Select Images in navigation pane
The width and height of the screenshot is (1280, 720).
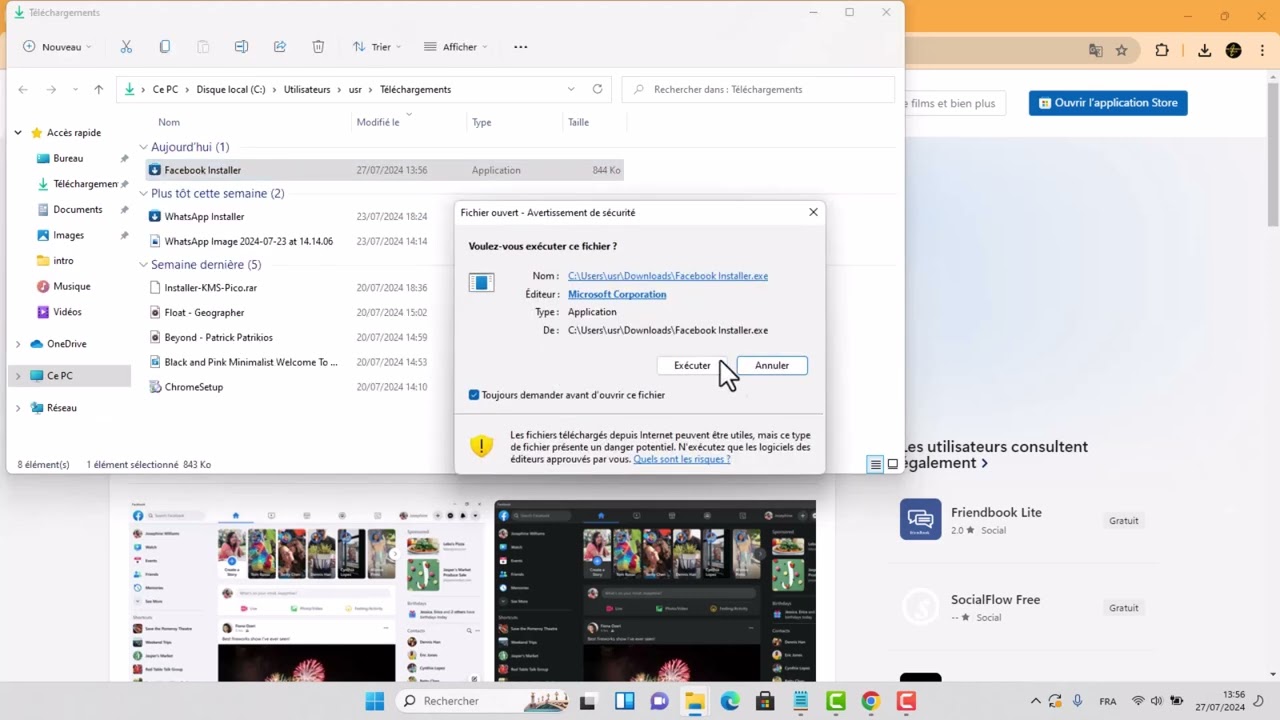click(x=68, y=235)
